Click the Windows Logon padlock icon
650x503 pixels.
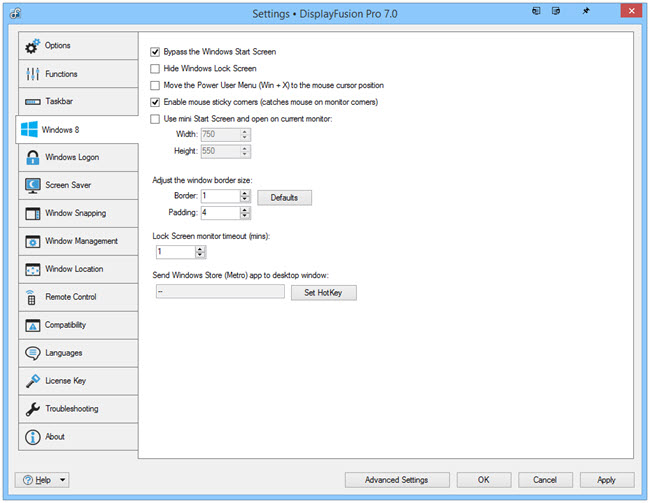pos(33,157)
